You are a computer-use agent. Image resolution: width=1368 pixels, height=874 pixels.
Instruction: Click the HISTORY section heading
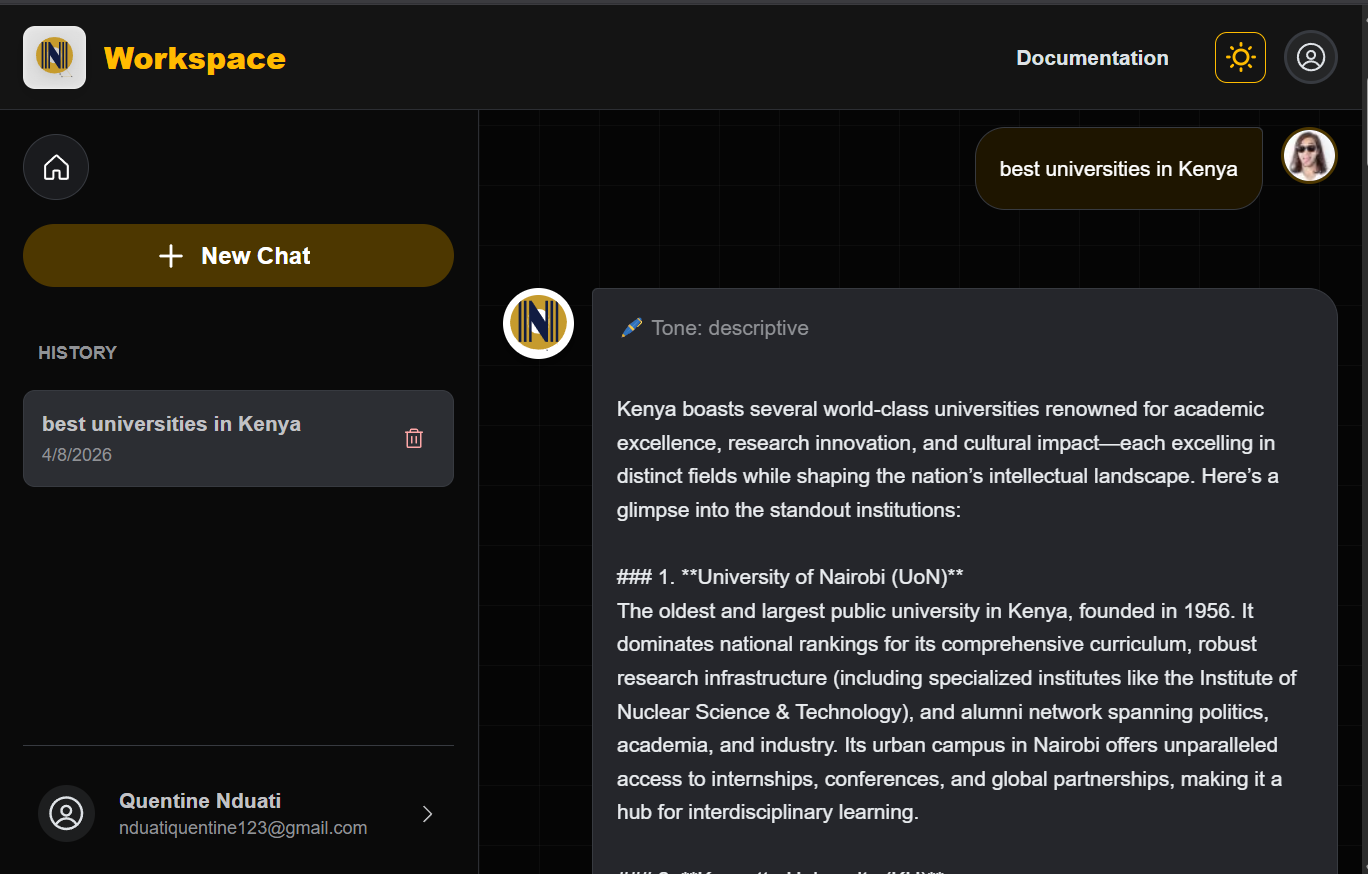tap(77, 352)
